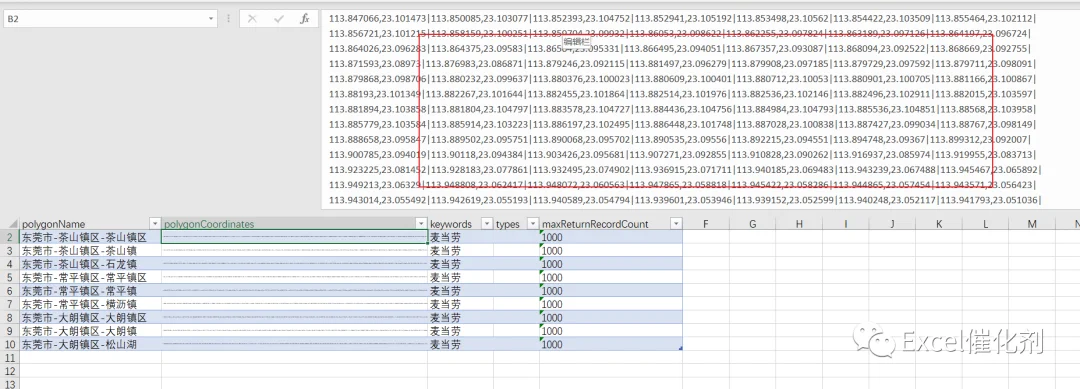This screenshot has height=389, width=1080.
Task: Select column H header
Action: coord(798,224)
